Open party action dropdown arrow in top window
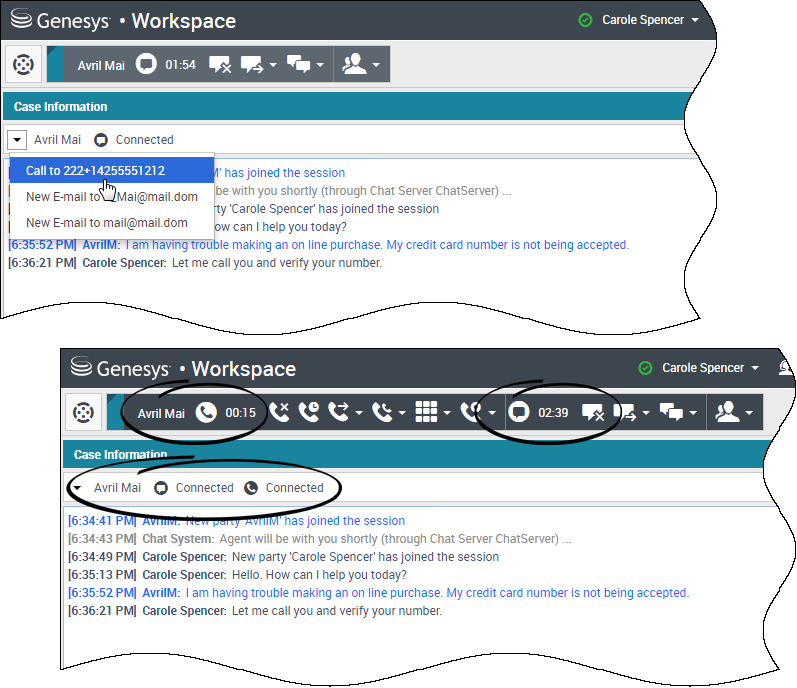The image size is (797, 688). pos(376,65)
